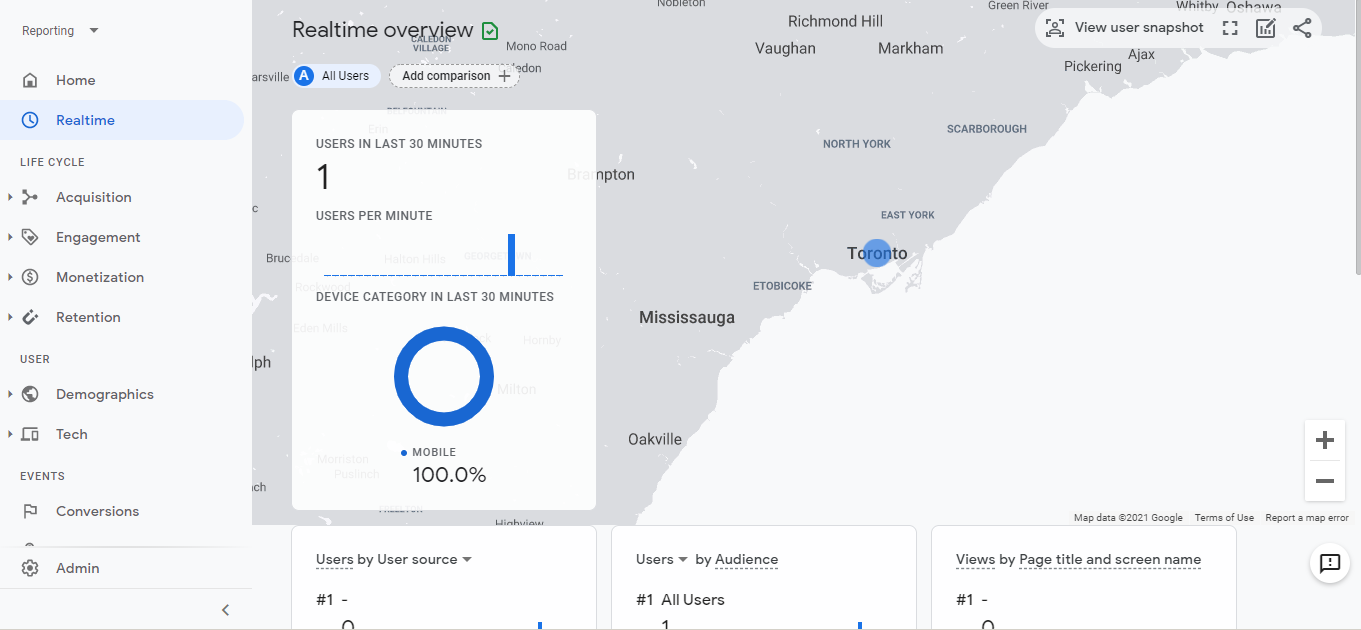Open the Terms of Use link
The image size is (1361, 630).
(1224, 518)
